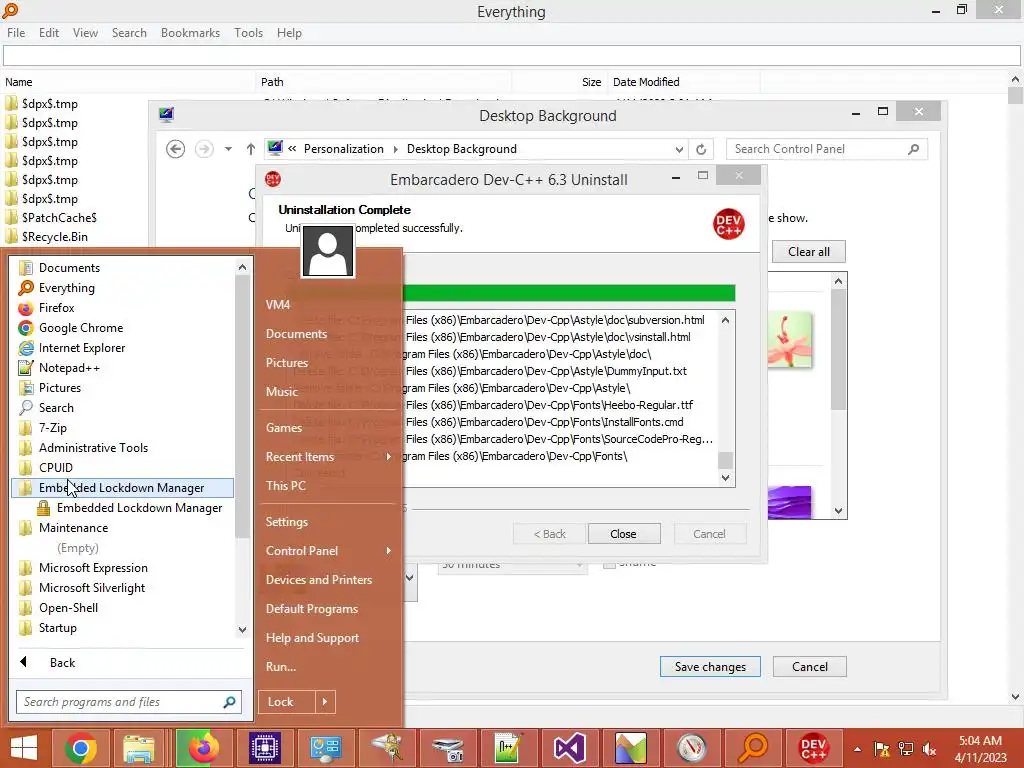
Task: Click the Clear all button
Action: 808,252
